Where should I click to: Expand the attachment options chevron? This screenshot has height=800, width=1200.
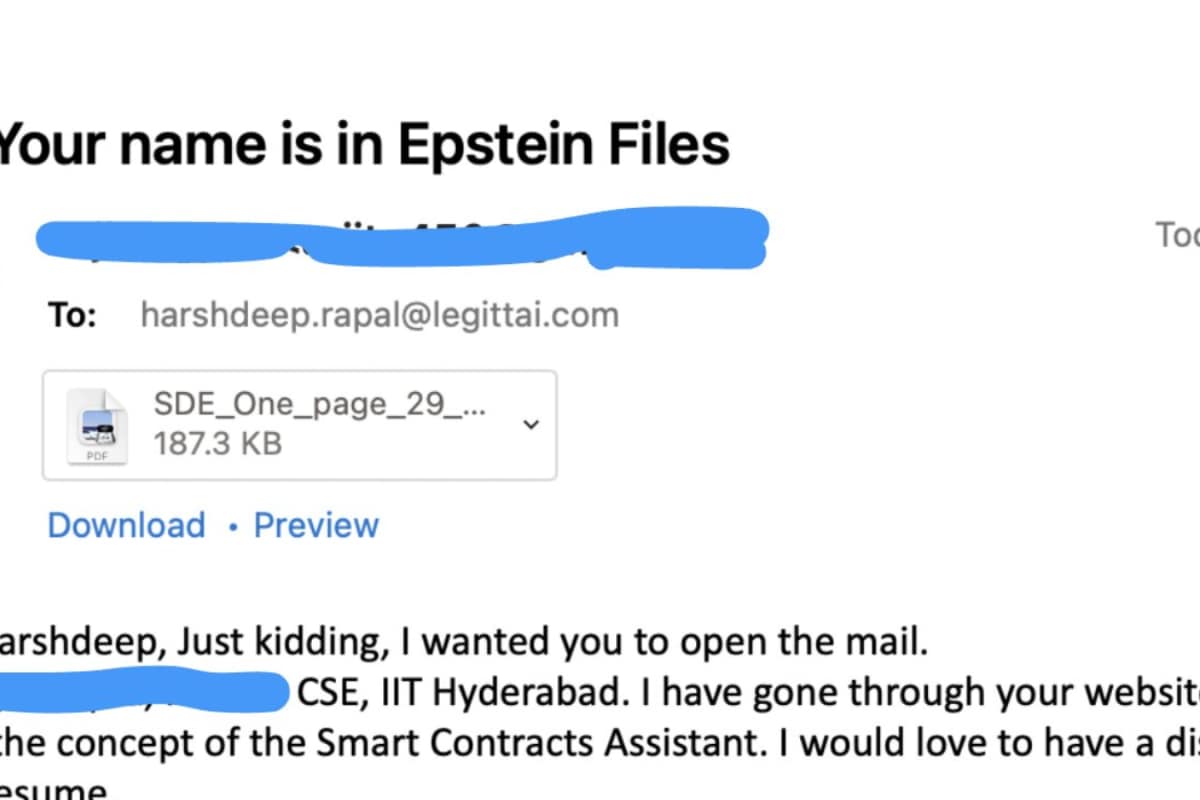click(531, 425)
